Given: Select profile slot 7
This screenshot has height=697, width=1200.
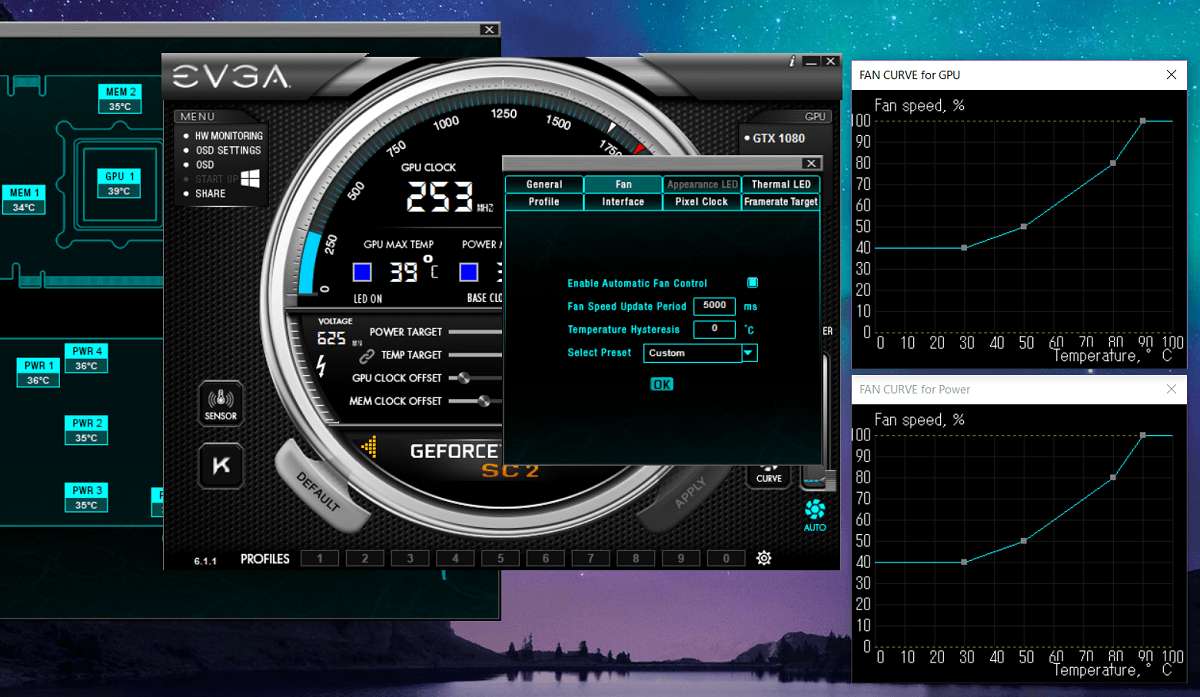Looking at the screenshot, I should click(591, 558).
